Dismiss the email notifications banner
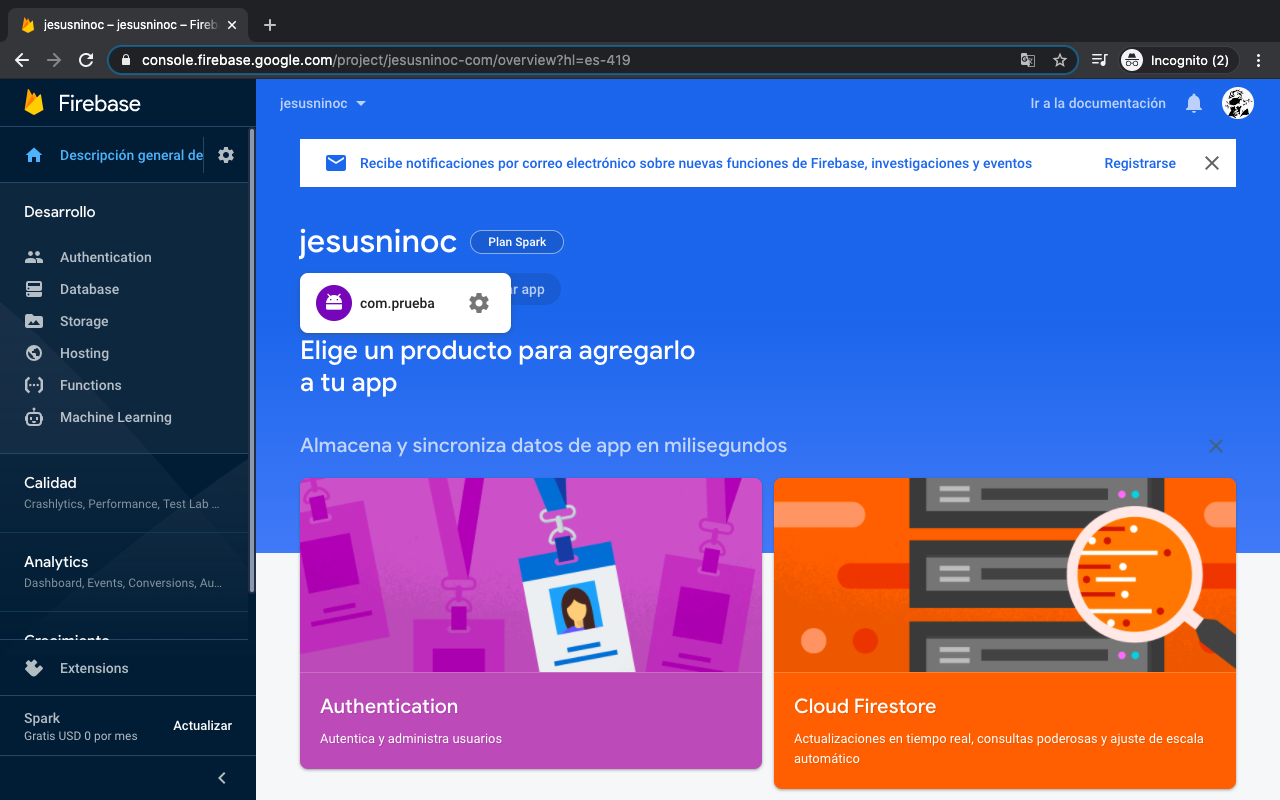Screen dimensions: 1280x800 (1212, 163)
